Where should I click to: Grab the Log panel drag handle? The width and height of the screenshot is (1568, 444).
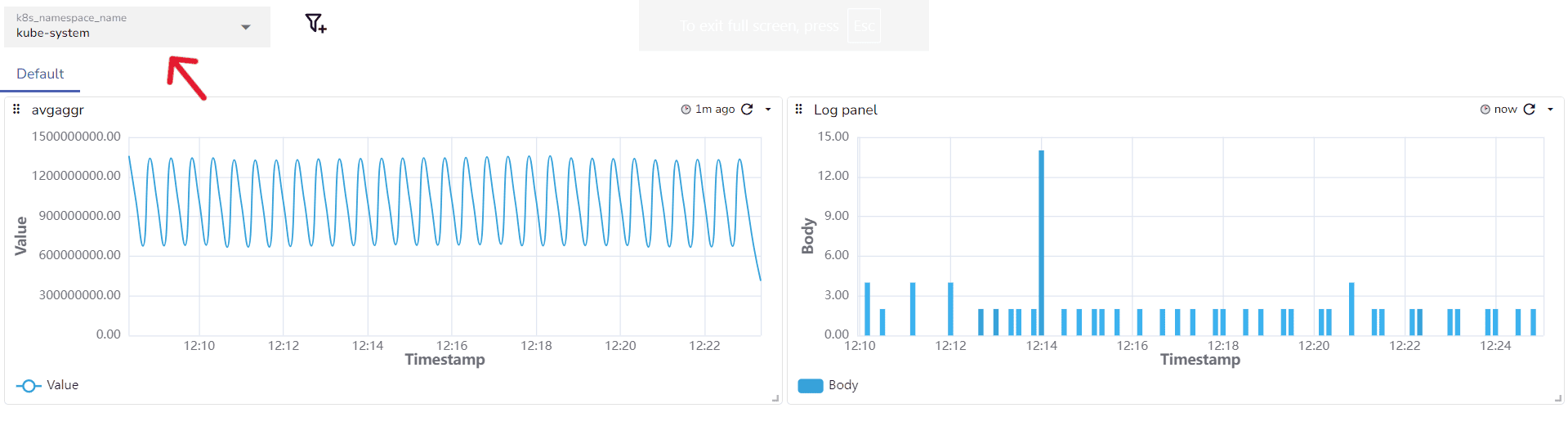click(798, 109)
